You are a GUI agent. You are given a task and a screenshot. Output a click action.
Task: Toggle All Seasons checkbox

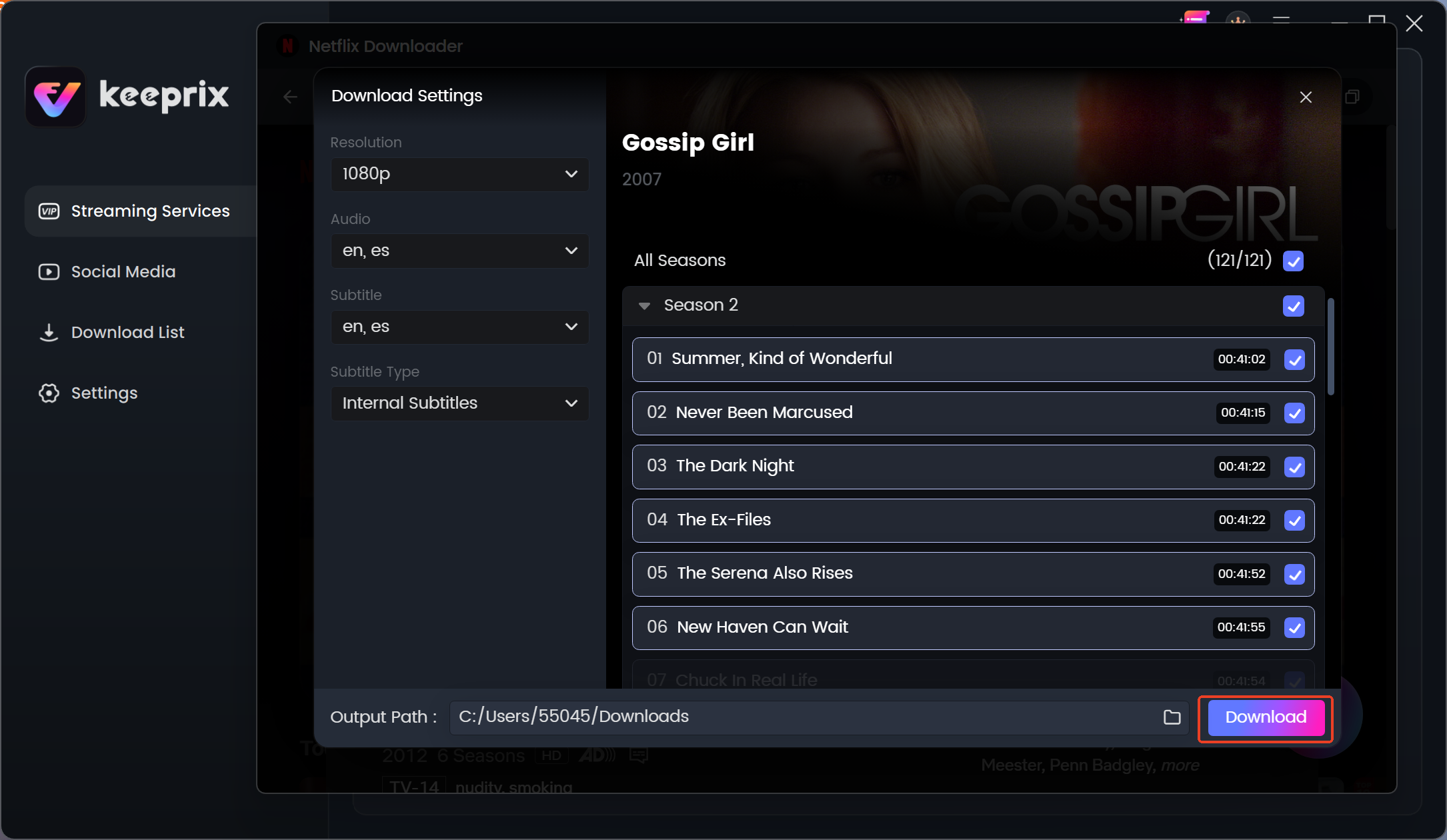1294,261
